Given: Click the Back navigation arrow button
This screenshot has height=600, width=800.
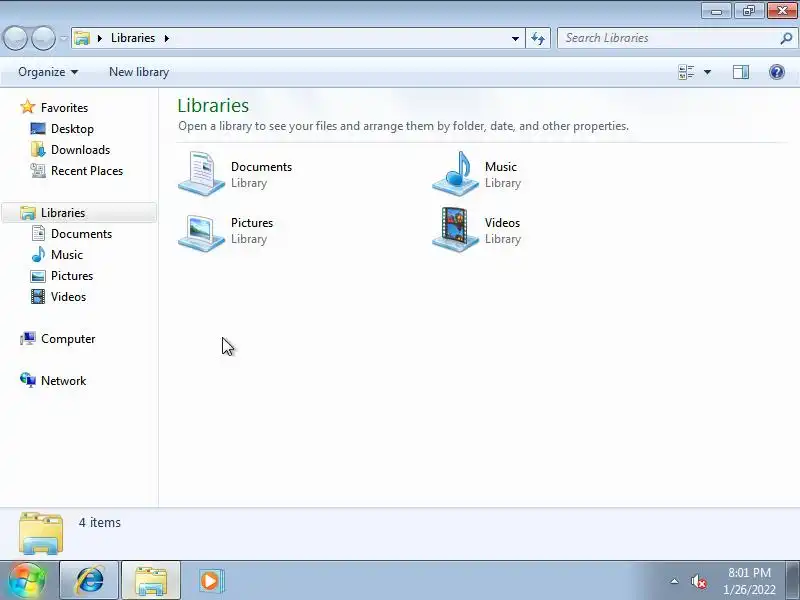Looking at the screenshot, I should click(15, 38).
